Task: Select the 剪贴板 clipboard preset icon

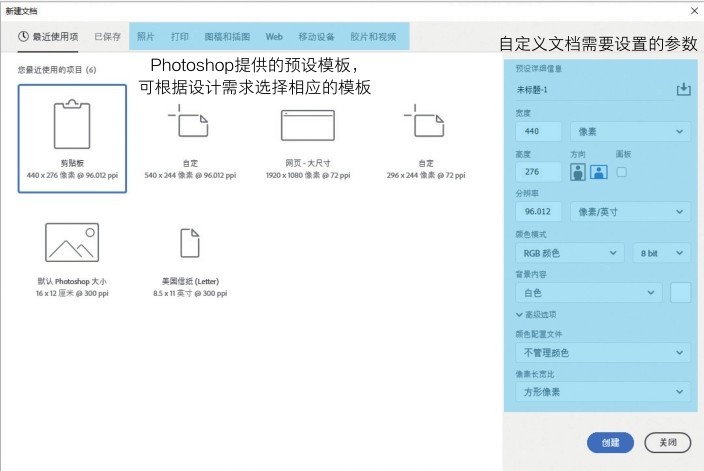Action: [72, 124]
